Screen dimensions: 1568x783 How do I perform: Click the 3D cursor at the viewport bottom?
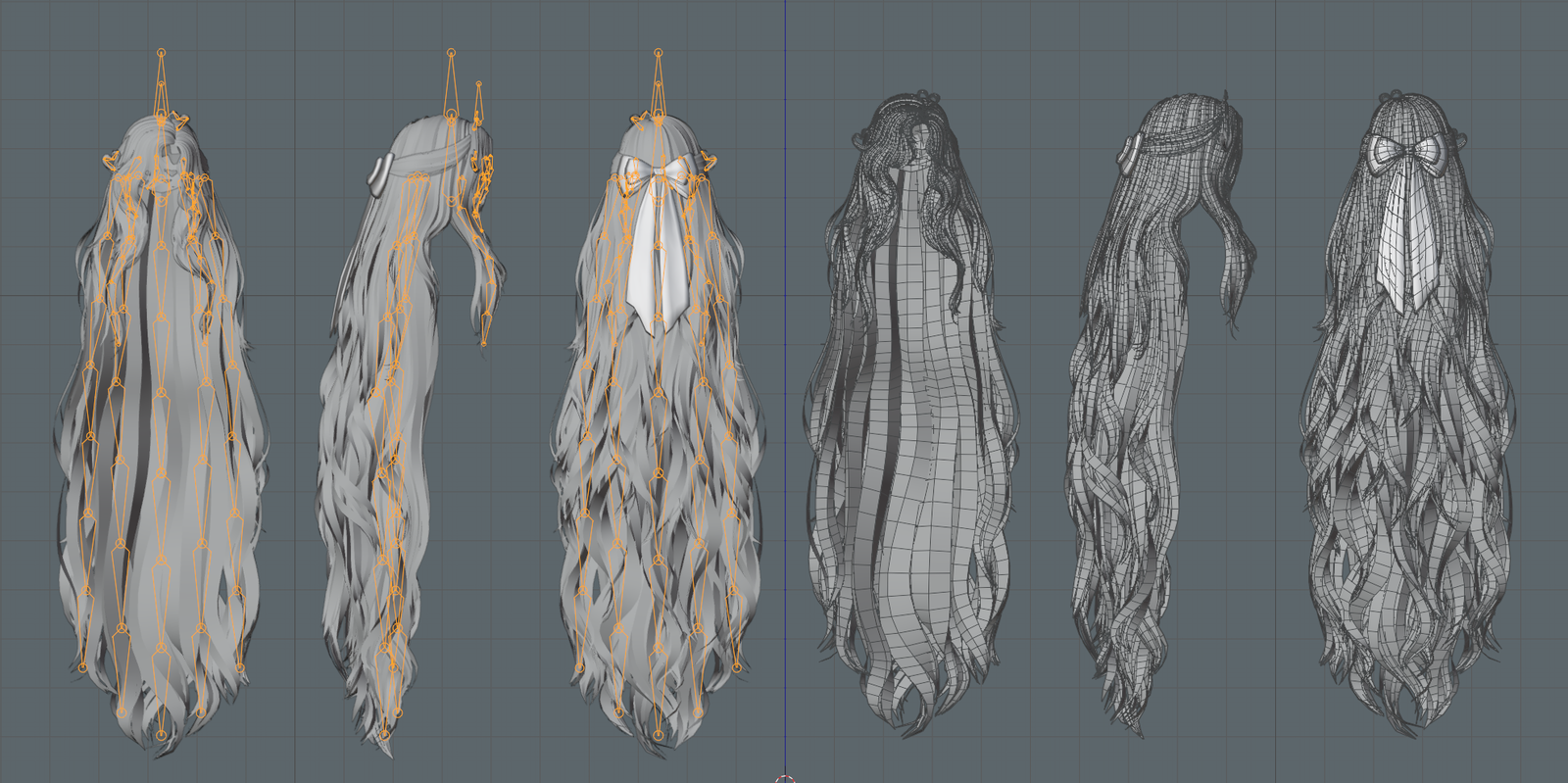tap(784, 780)
